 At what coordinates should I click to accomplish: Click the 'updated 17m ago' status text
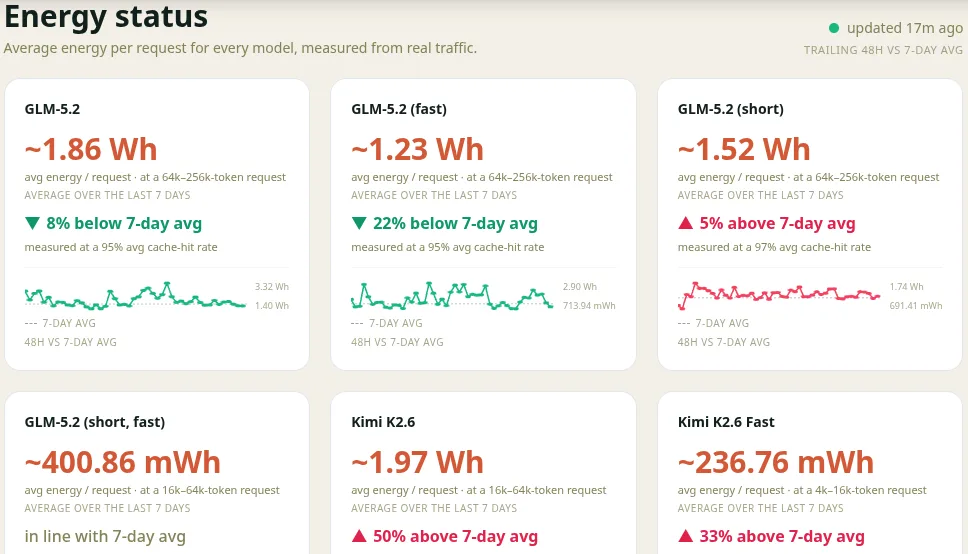pos(904,28)
